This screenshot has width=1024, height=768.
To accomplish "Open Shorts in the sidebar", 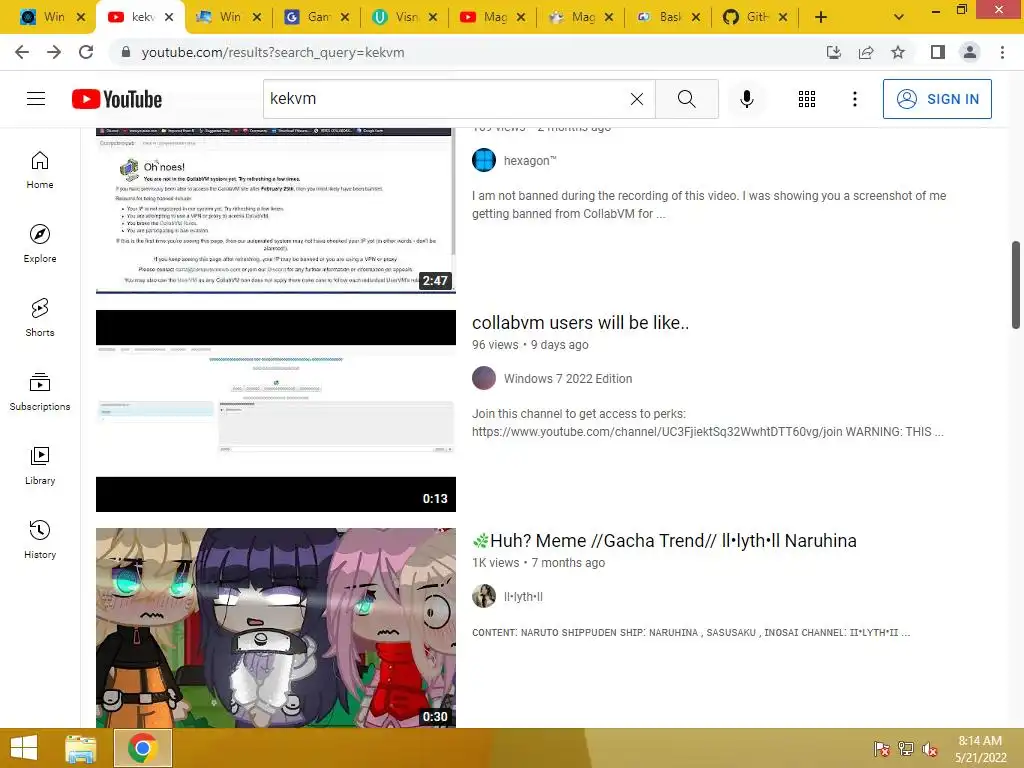I will click(40, 317).
